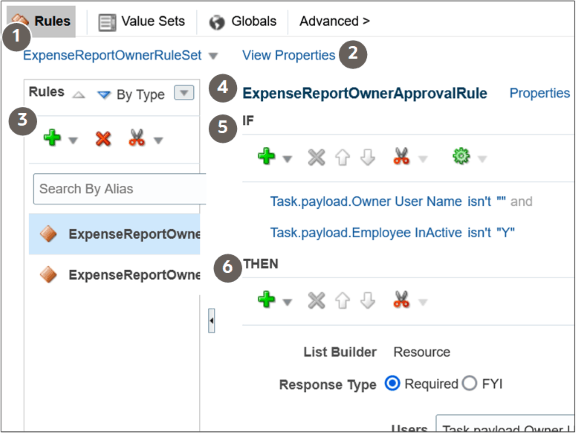Select the FYI response type
The width and height of the screenshot is (576, 433).
click(469, 383)
